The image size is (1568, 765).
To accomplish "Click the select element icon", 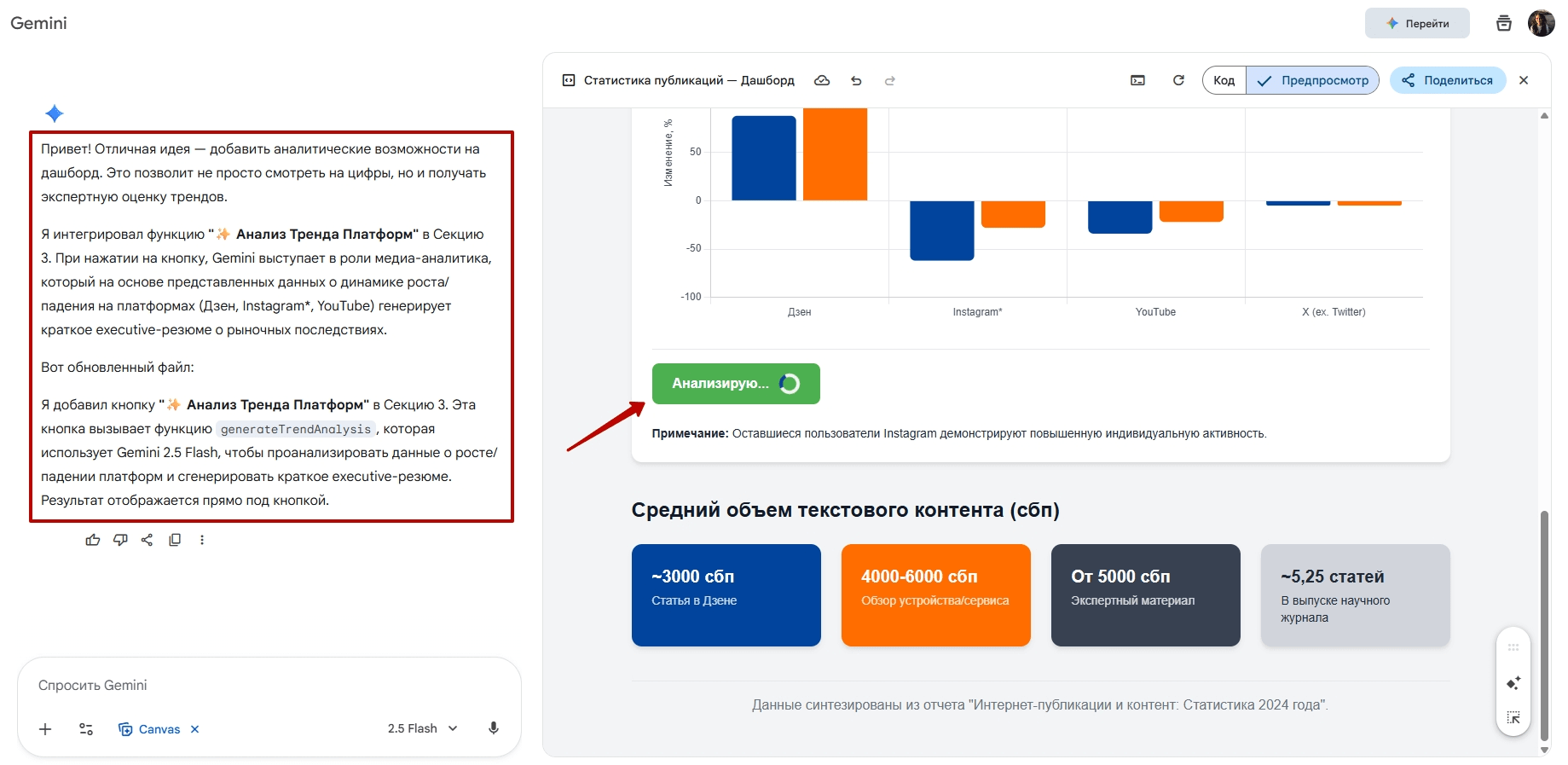I will [x=1513, y=718].
